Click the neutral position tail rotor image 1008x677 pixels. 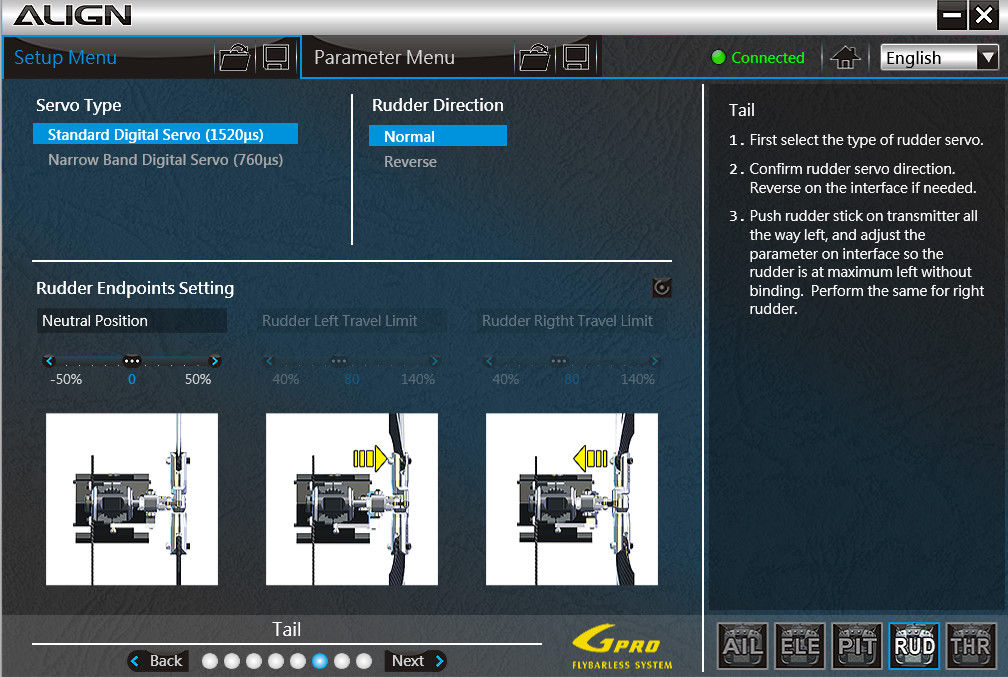click(x=132, y=499)
